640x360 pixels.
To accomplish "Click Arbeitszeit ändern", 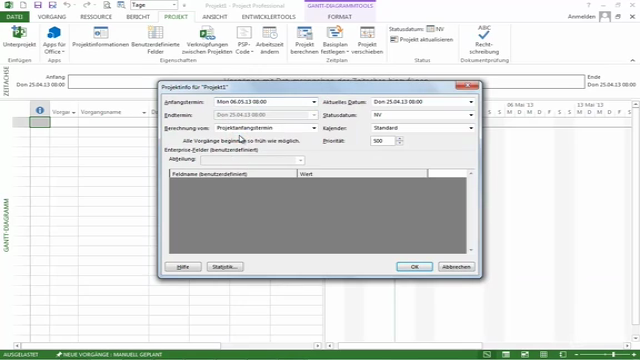I will 269,40.
